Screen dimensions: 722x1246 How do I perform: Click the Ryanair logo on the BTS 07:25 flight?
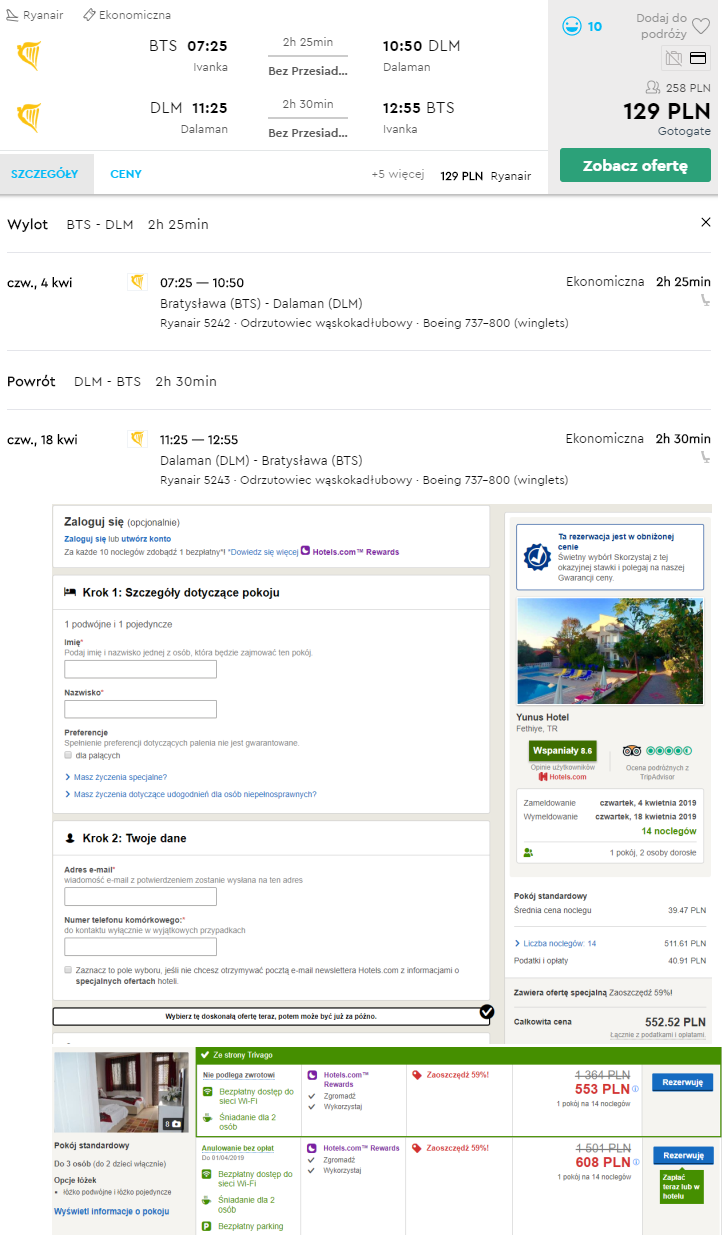(x=28, y=55)
